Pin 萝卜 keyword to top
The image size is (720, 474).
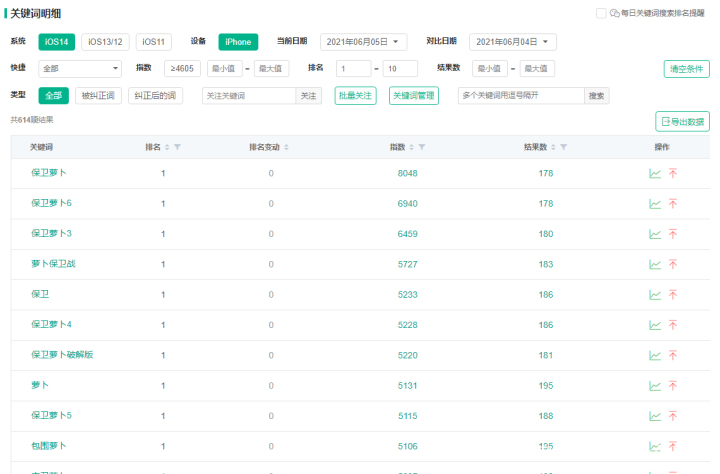[x=673, y=386]
